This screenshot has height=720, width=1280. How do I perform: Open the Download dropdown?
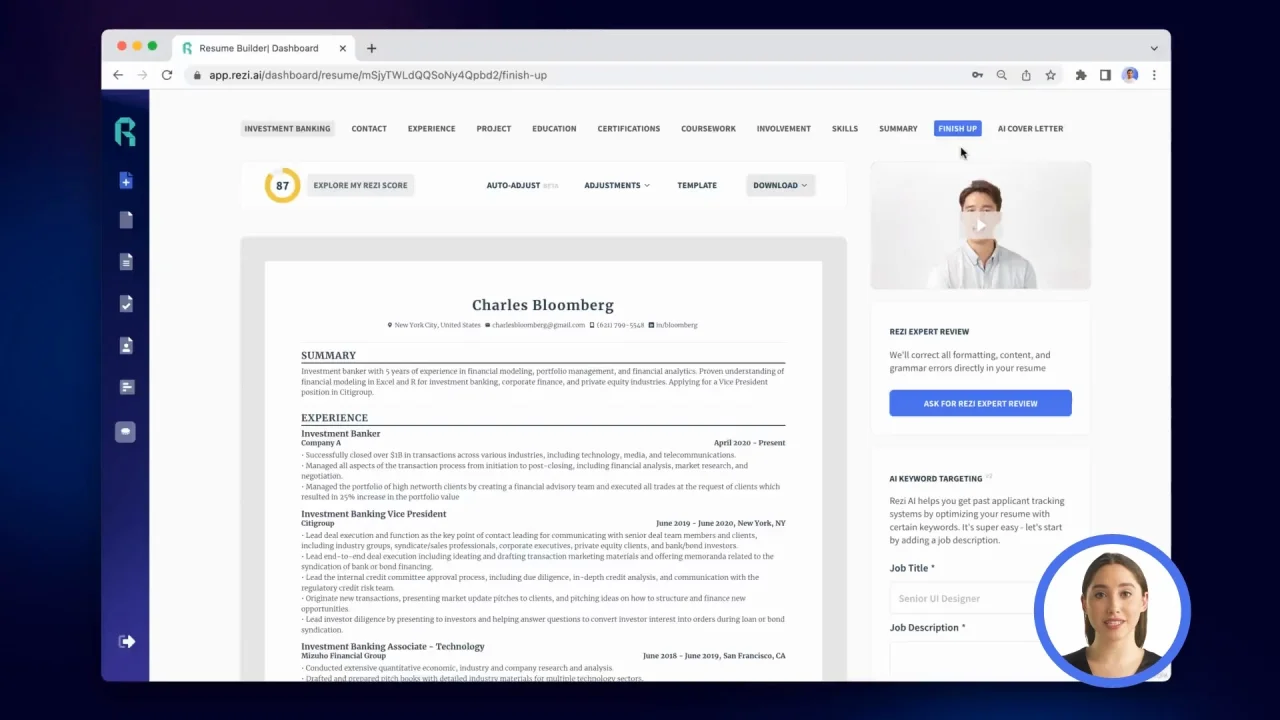point(780,185)
